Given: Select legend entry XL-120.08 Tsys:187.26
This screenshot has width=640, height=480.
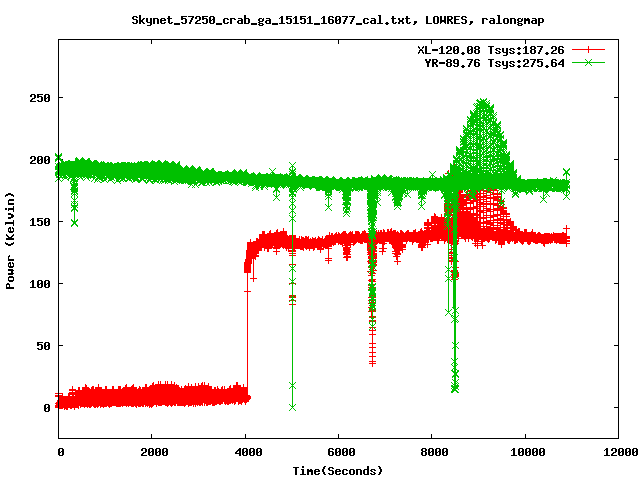Looking at the screenshot, I should pyautogui.click(x=491, y=50).
